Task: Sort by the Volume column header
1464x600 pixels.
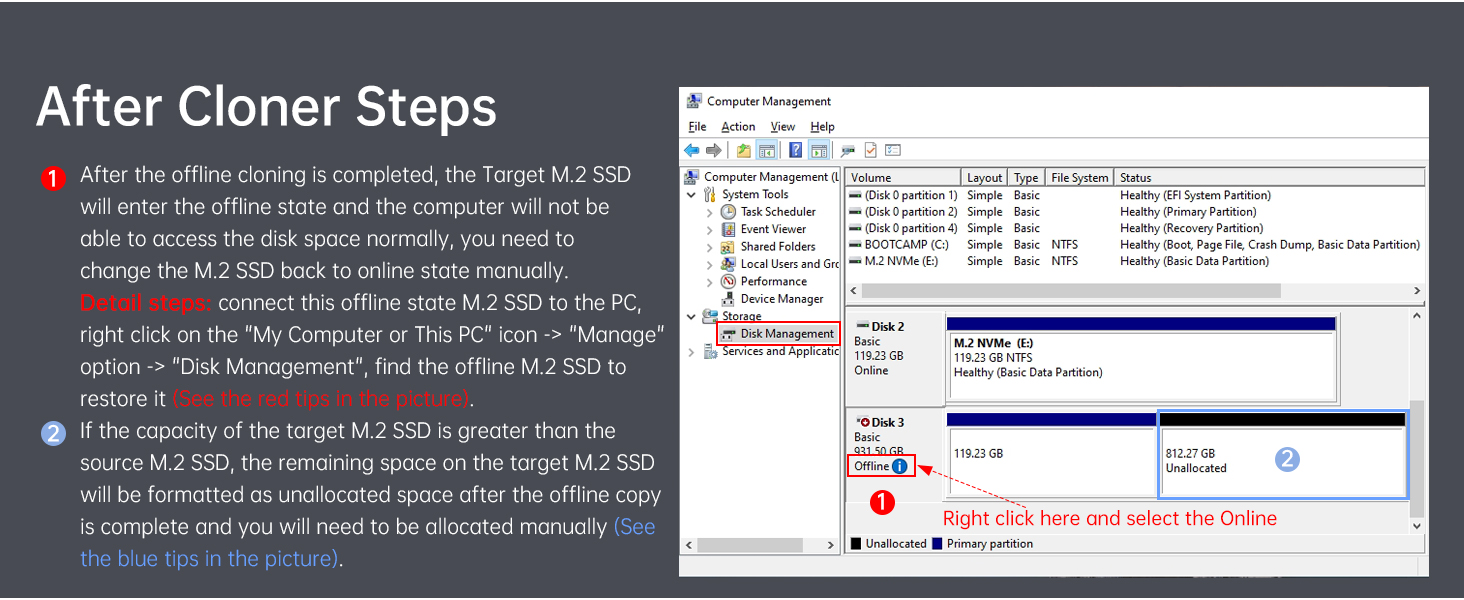Action: (903, 177)
